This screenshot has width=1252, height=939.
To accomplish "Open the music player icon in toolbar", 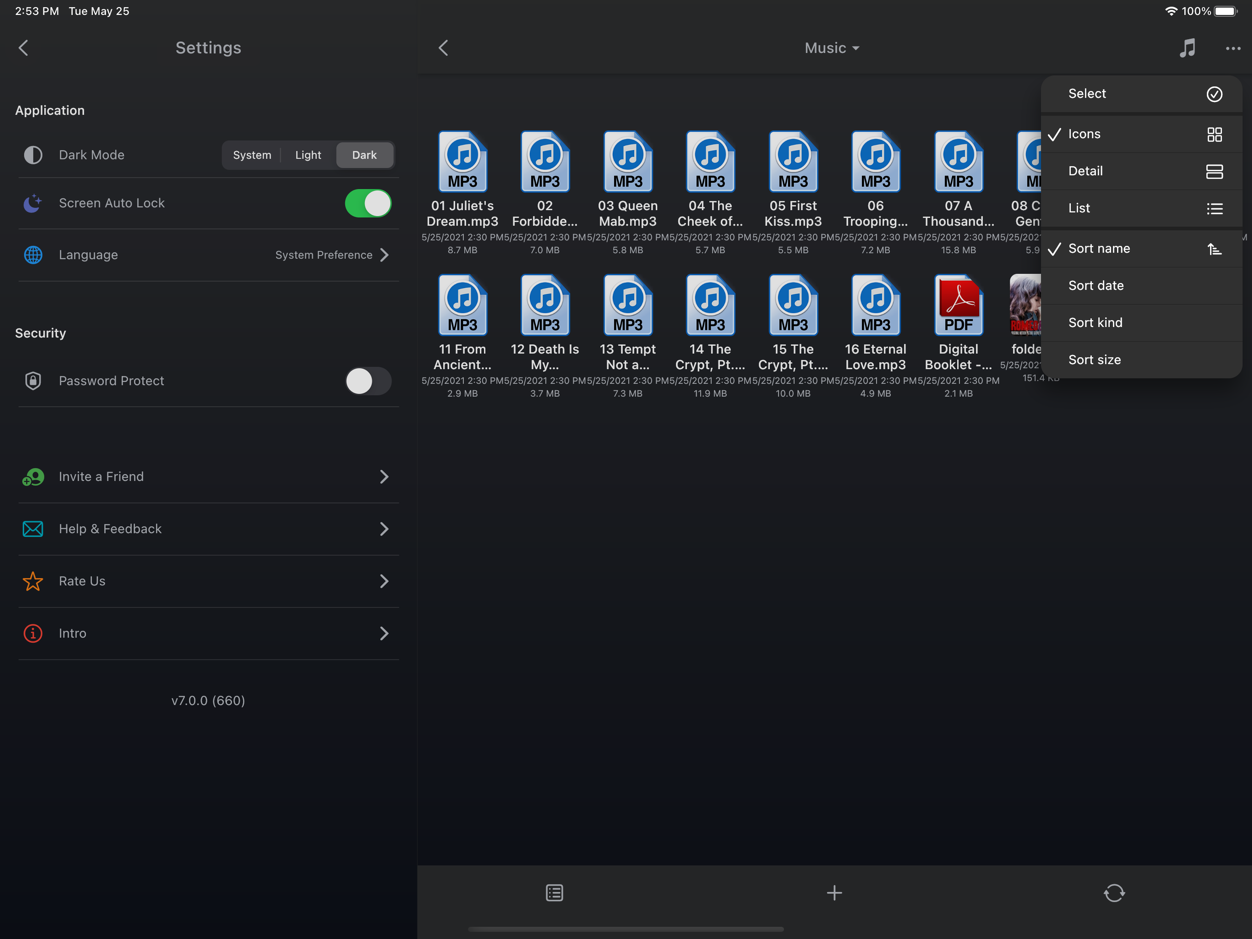I will 1187,47.
